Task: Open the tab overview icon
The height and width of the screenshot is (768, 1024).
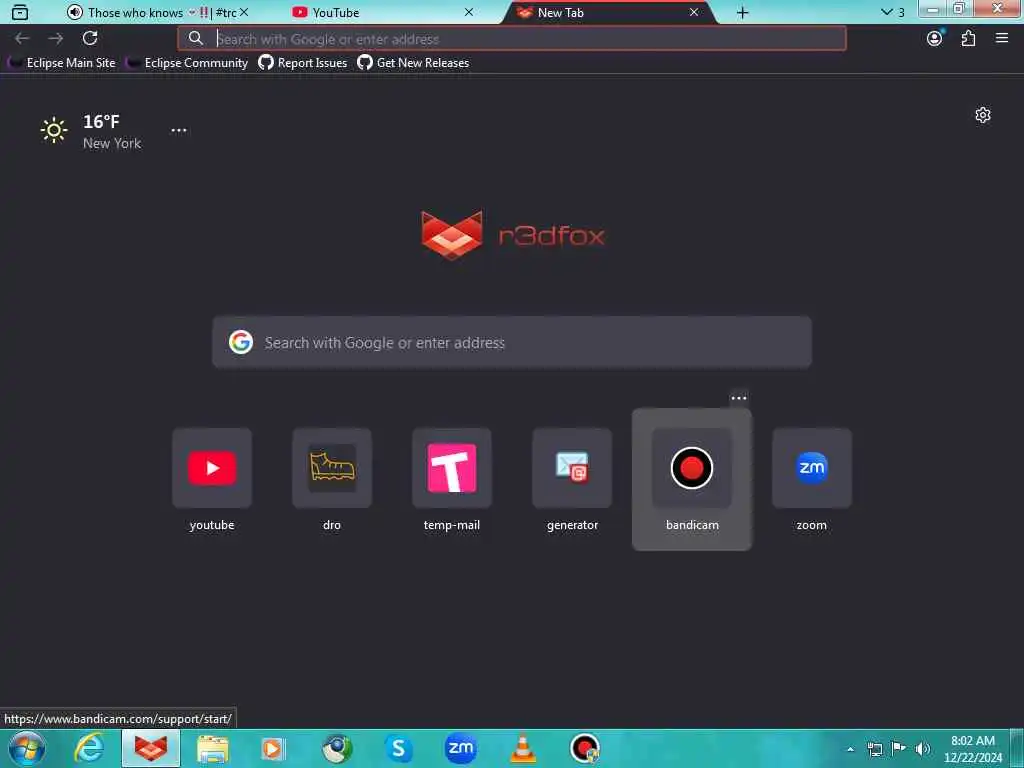Action: [20, 12]
